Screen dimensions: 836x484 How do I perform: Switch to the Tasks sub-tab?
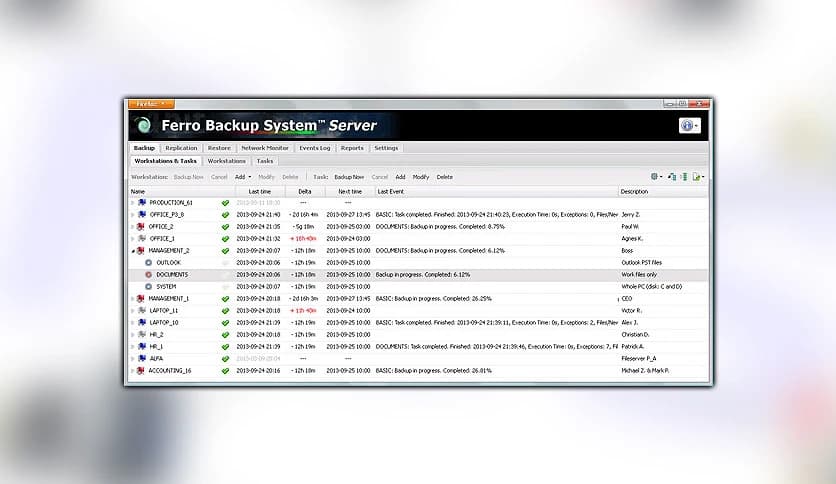click(x=265, y=161)
